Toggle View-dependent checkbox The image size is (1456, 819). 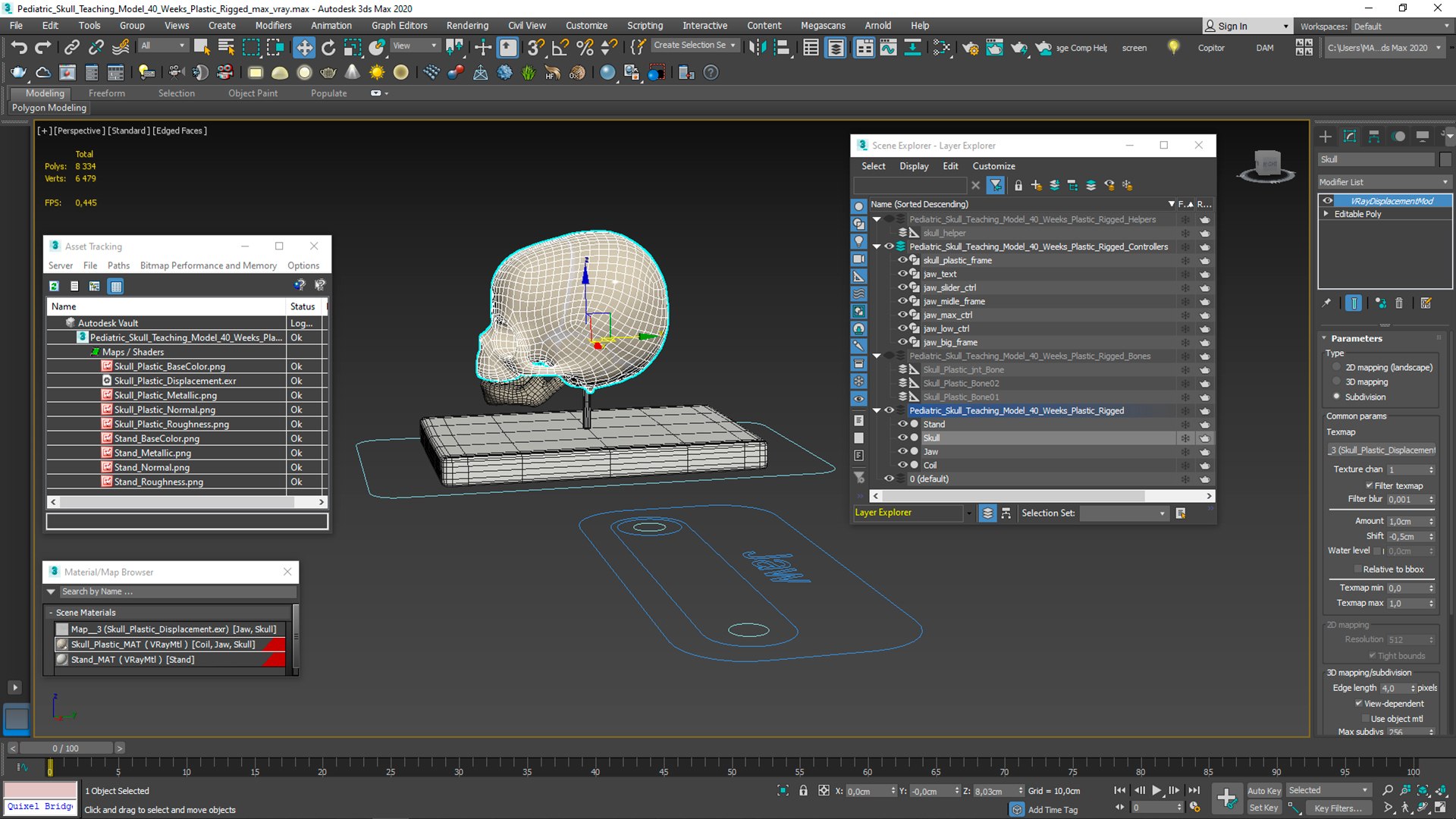[1359, 704]
